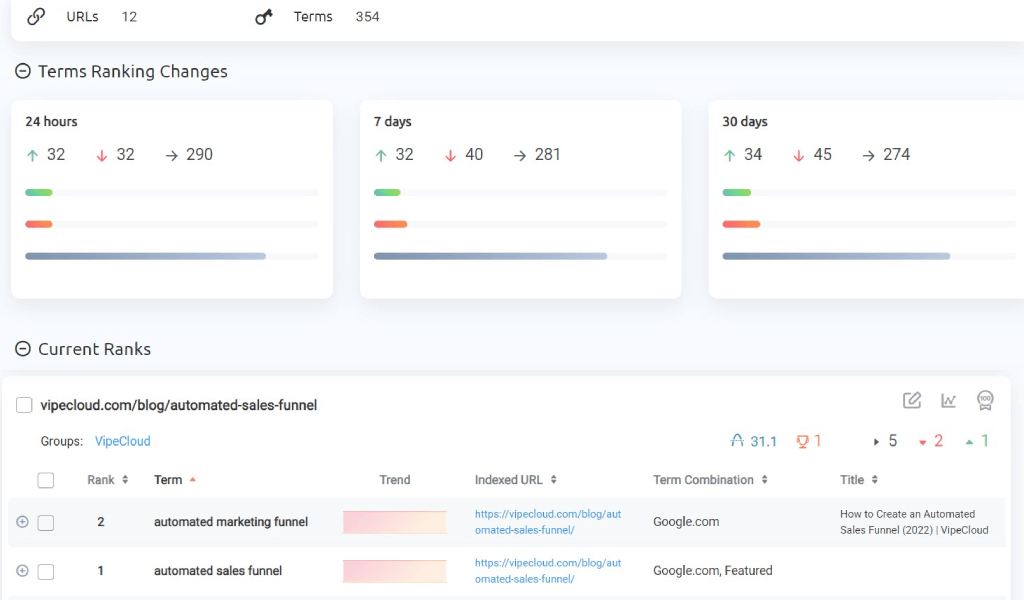
Task: Click the How to Create an Automated title
Action: (x=914, y=522)
